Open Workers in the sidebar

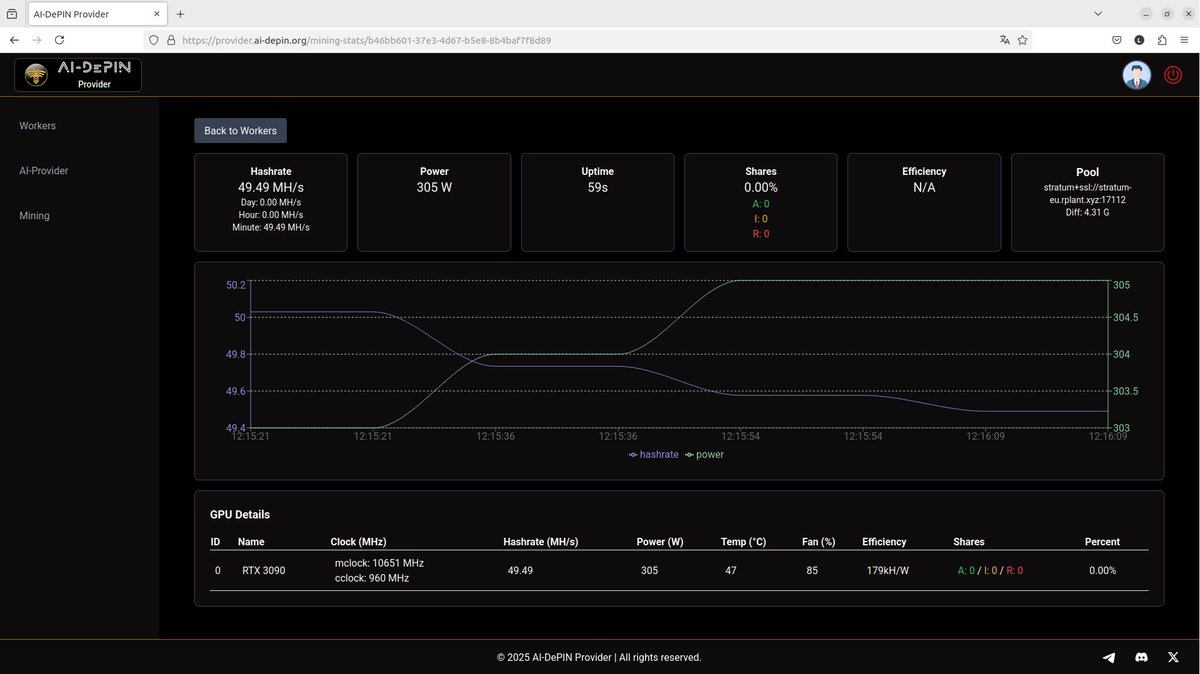coord(37,126)
